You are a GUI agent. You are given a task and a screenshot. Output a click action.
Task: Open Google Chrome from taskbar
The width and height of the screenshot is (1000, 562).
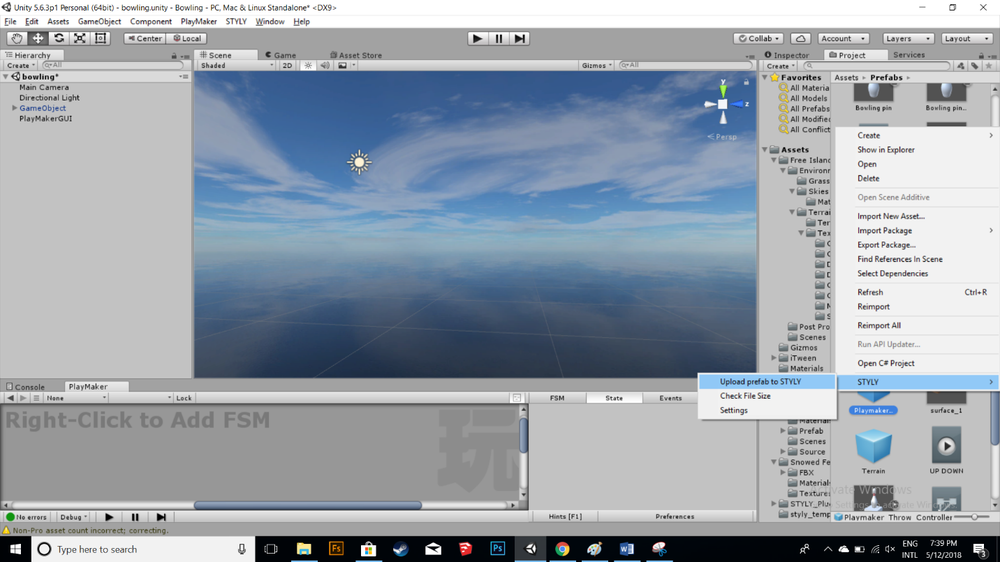tap(562, 549)
